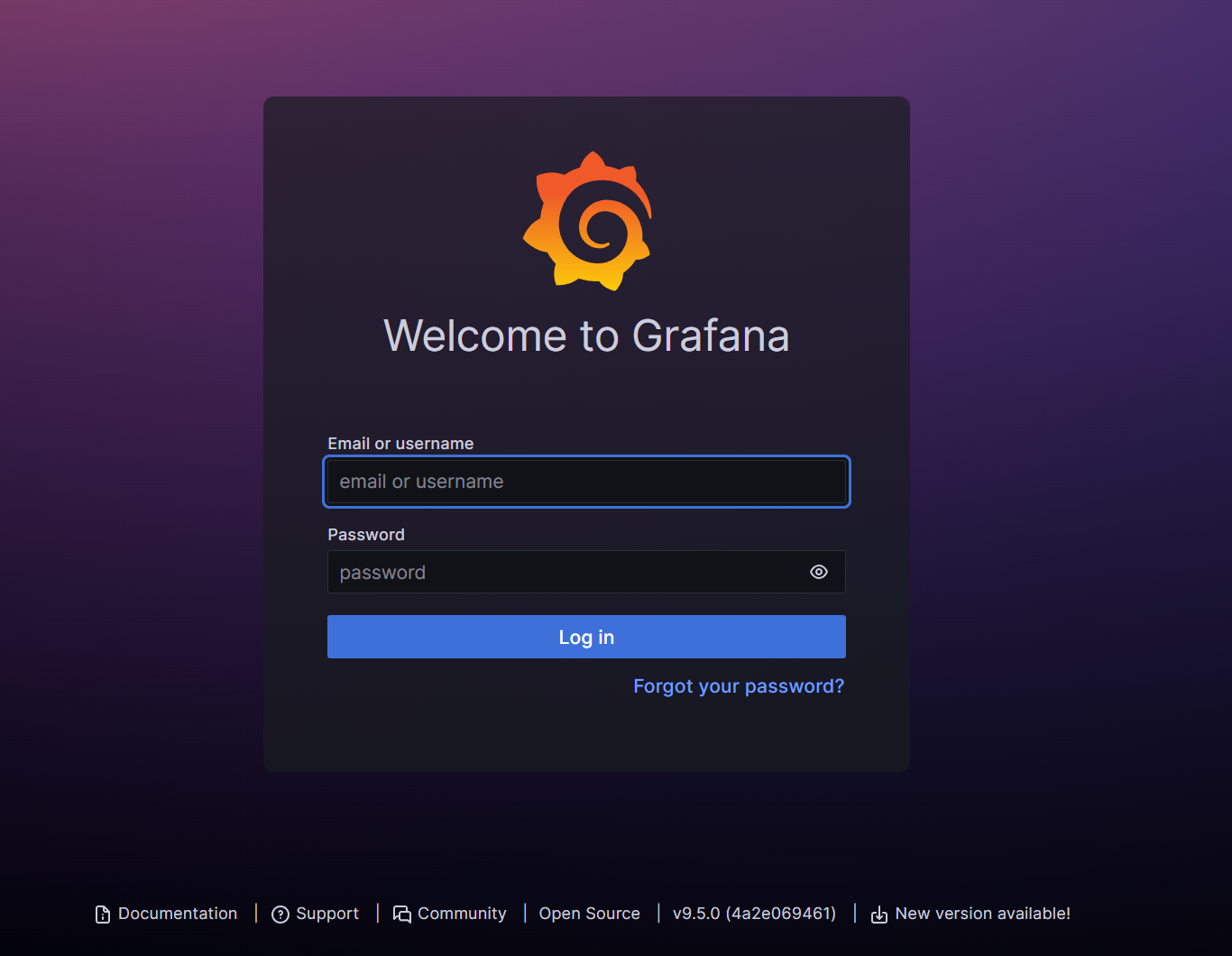Open the Open Source footer link
This screenshot has height=956, width=1232.
(590, 914)
